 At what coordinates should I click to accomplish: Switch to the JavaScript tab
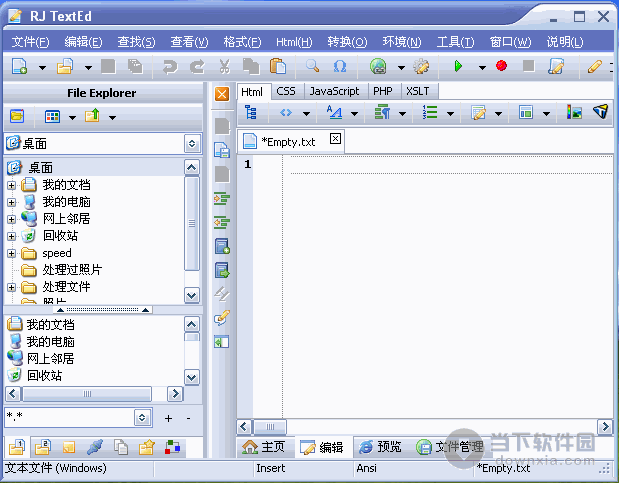[x=334, y=91]
